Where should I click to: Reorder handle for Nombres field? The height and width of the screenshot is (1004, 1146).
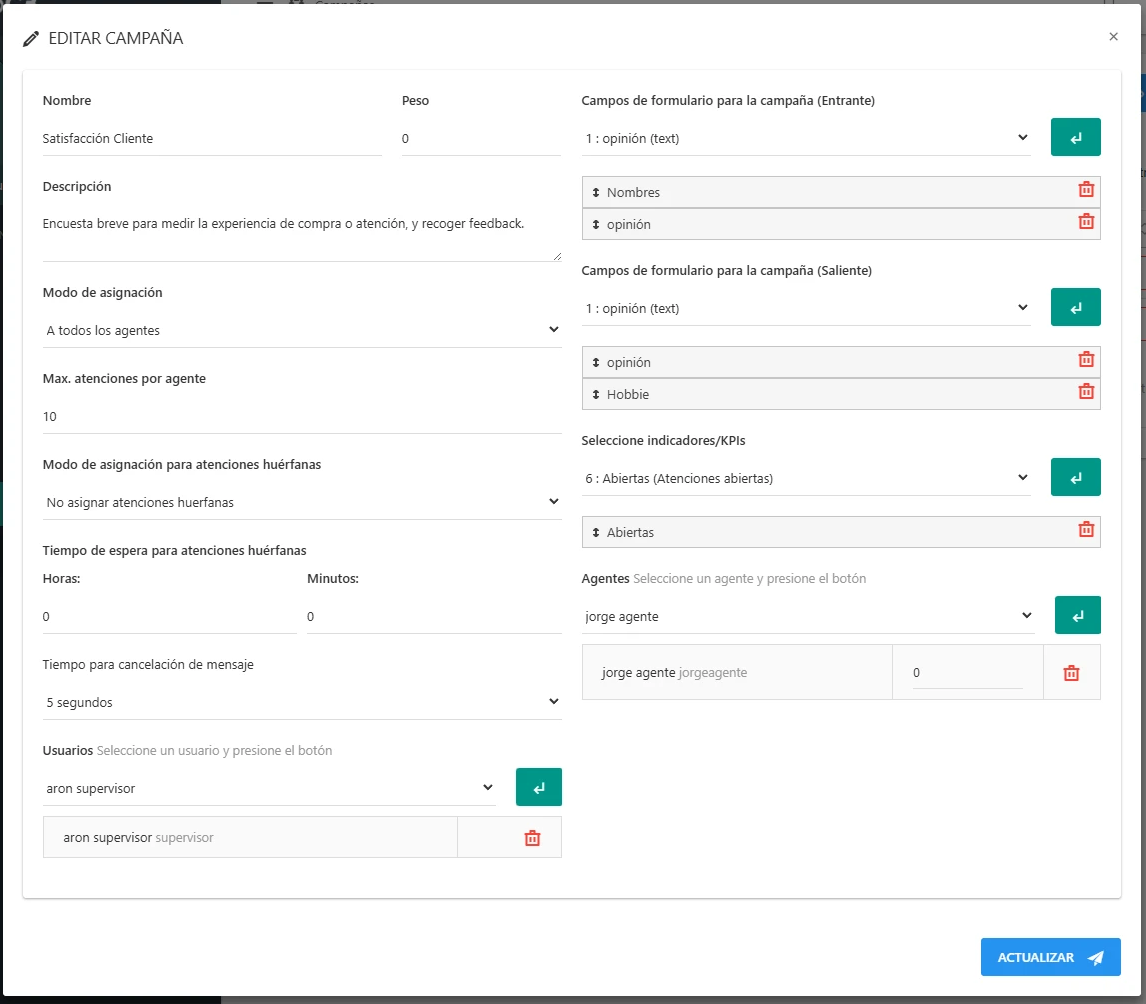(596, 192)
